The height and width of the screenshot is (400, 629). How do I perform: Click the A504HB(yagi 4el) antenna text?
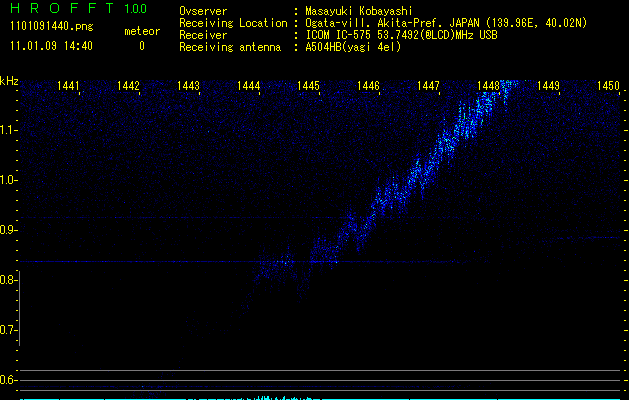point(353,47)
